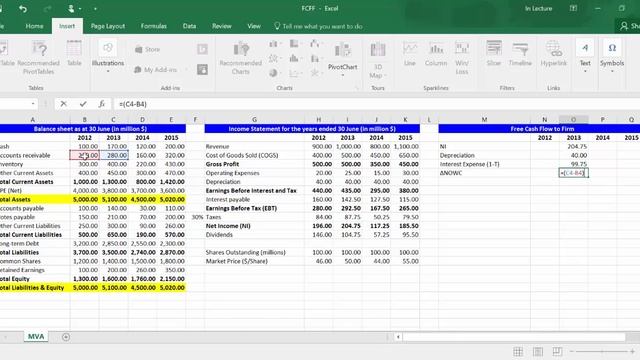
Task: Open the Symbols group dropdown
Action: click(612, 57)
